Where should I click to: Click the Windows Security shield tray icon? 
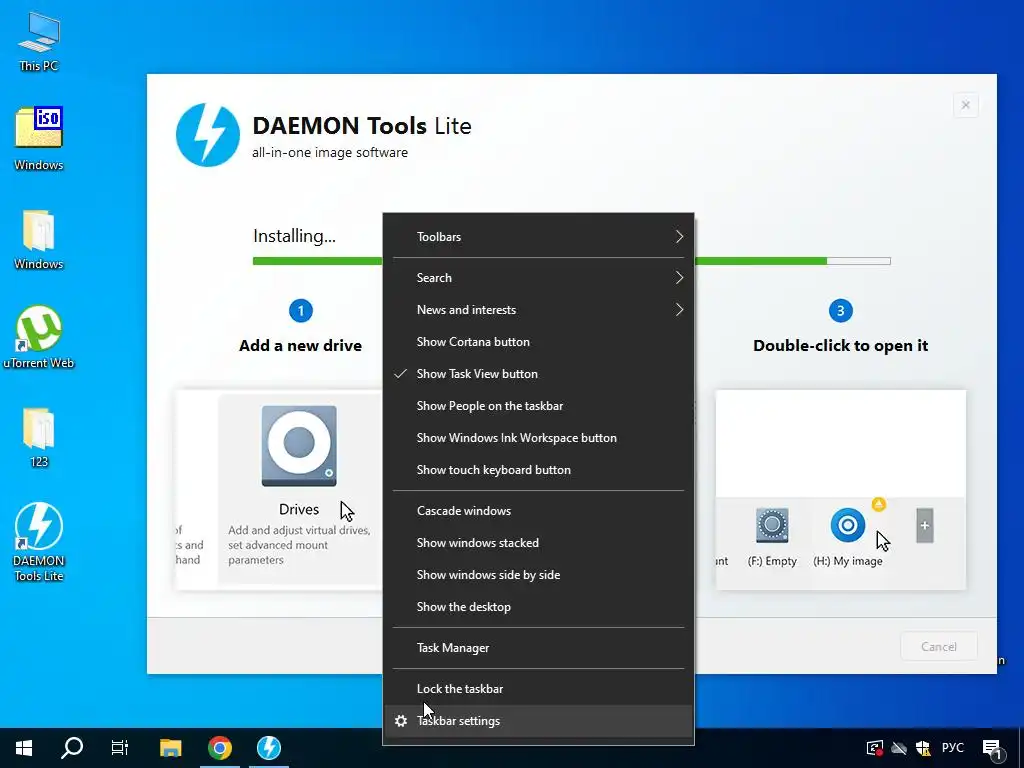pyautogui.click(x=923, y=748)
